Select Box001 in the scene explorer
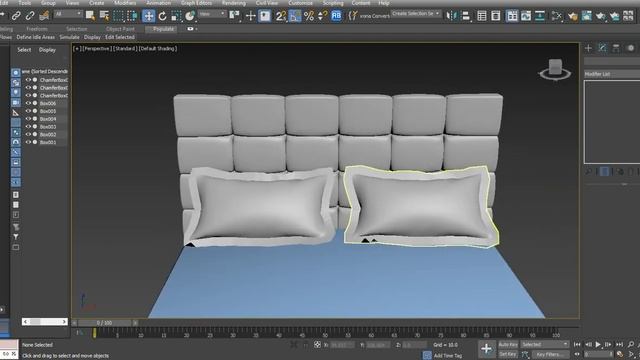 tap(48, 142)
